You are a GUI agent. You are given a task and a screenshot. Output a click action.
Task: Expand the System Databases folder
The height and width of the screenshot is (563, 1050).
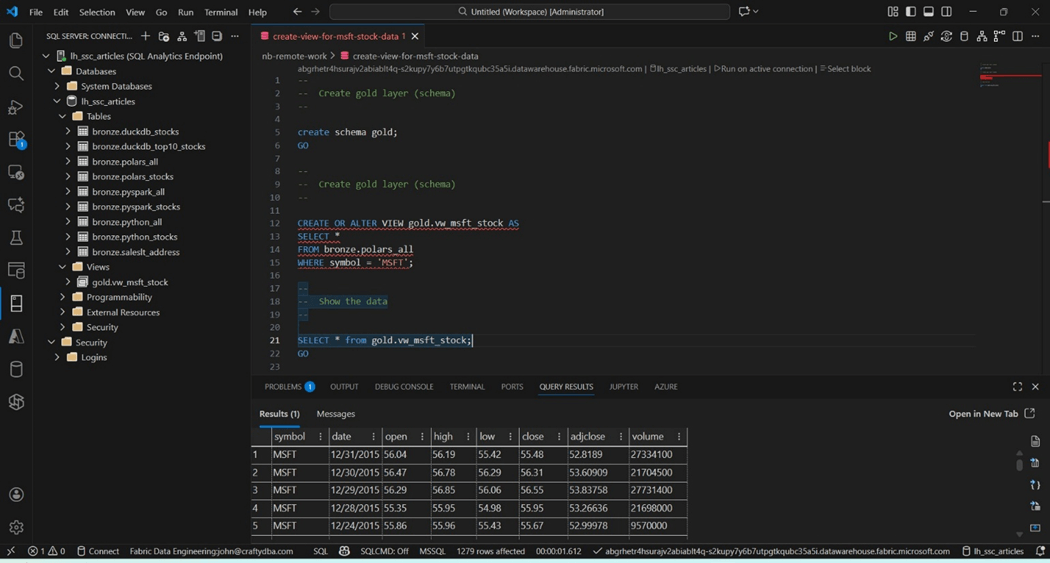58,86
